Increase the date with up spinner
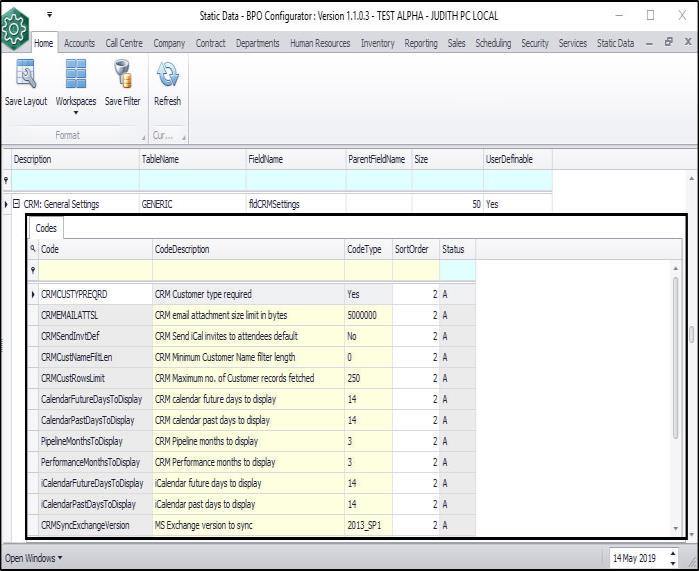This screenshot has height=571, width=699. pyautogui.click(x=672, y=552)
